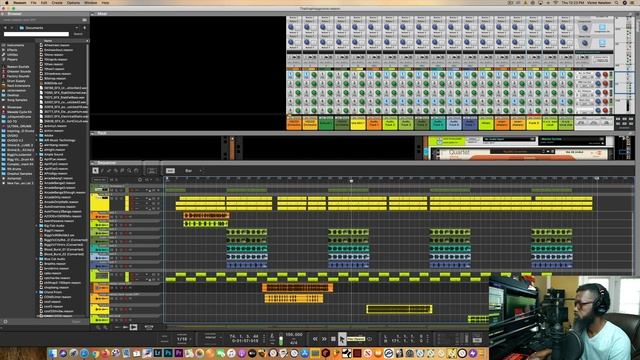The height and width of the screenshot is (360, 640).
Task: Select the teal mixer channel name strip
Action: pyautogui.click(x=438, y=123)
